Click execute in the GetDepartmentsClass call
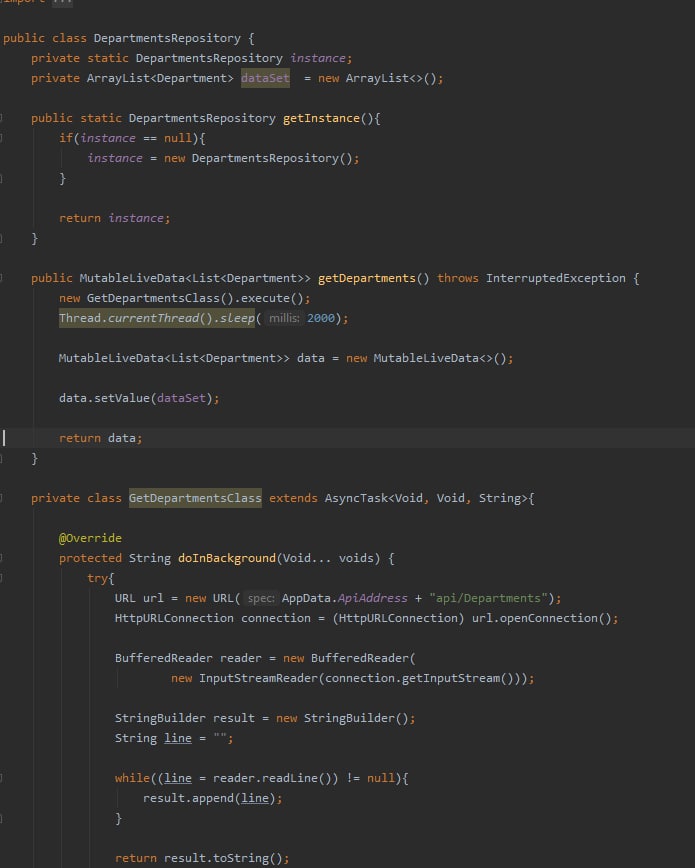Image resolution: width=695 pixels, height=868 pixels. (x=265, y=298)
